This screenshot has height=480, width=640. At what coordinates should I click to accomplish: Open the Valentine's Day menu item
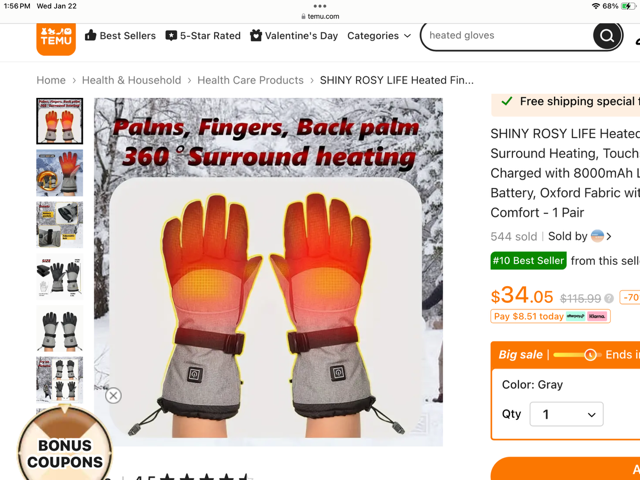[294, 36]
